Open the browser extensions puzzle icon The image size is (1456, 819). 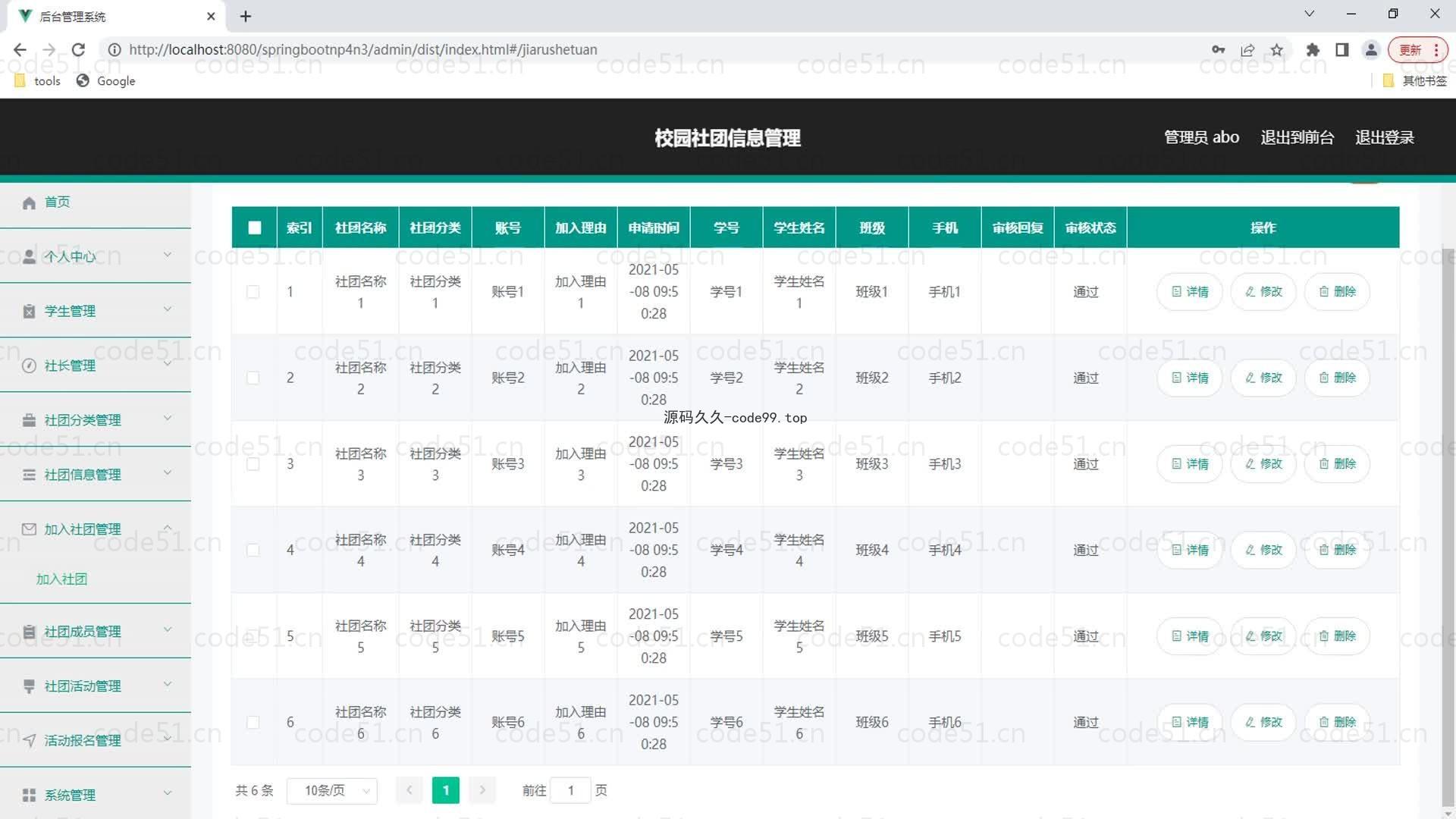1313,49
